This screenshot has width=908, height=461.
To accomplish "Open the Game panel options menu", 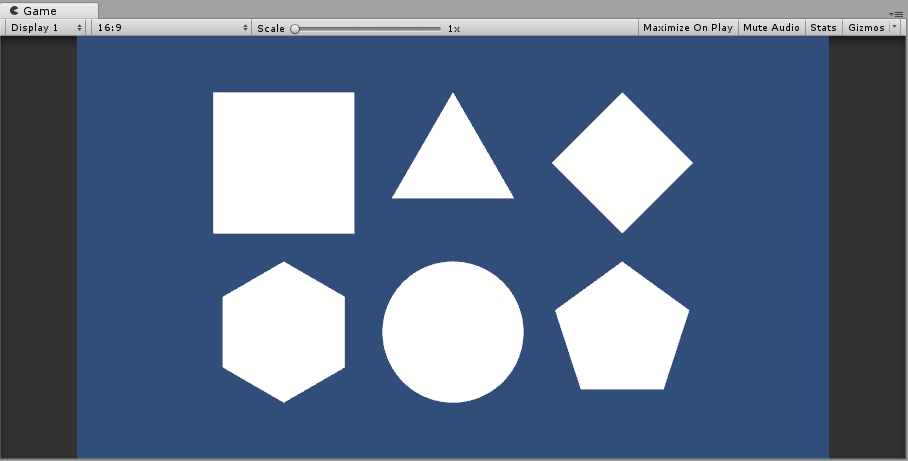I will point(897,14).
